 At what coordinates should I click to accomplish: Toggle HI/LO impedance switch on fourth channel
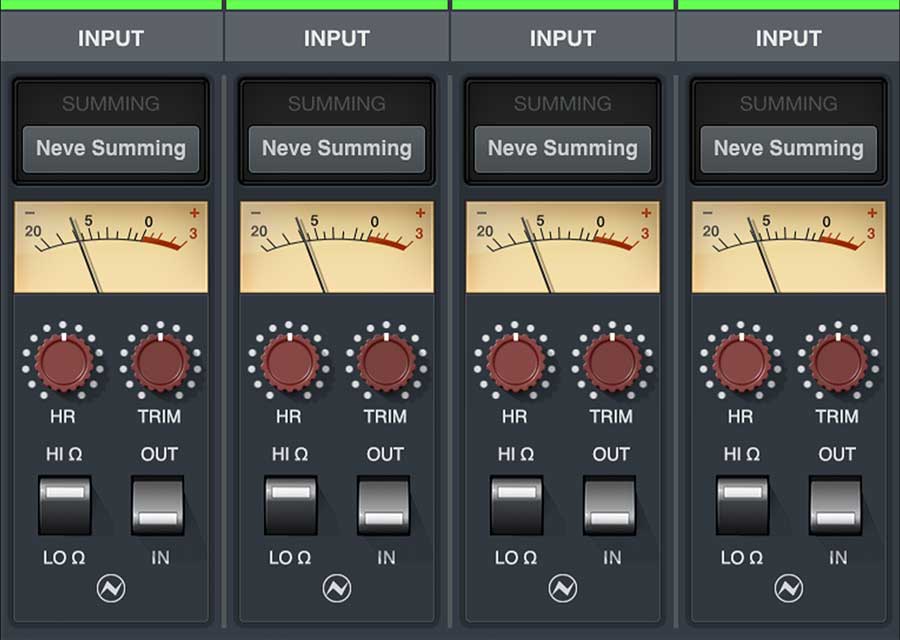click(x=743, y=505)
